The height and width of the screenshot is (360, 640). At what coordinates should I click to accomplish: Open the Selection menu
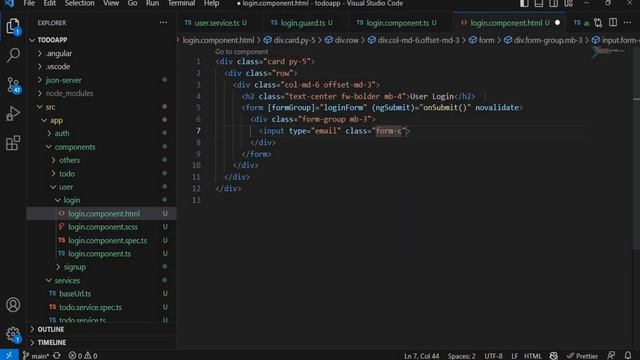coord(79,3)
